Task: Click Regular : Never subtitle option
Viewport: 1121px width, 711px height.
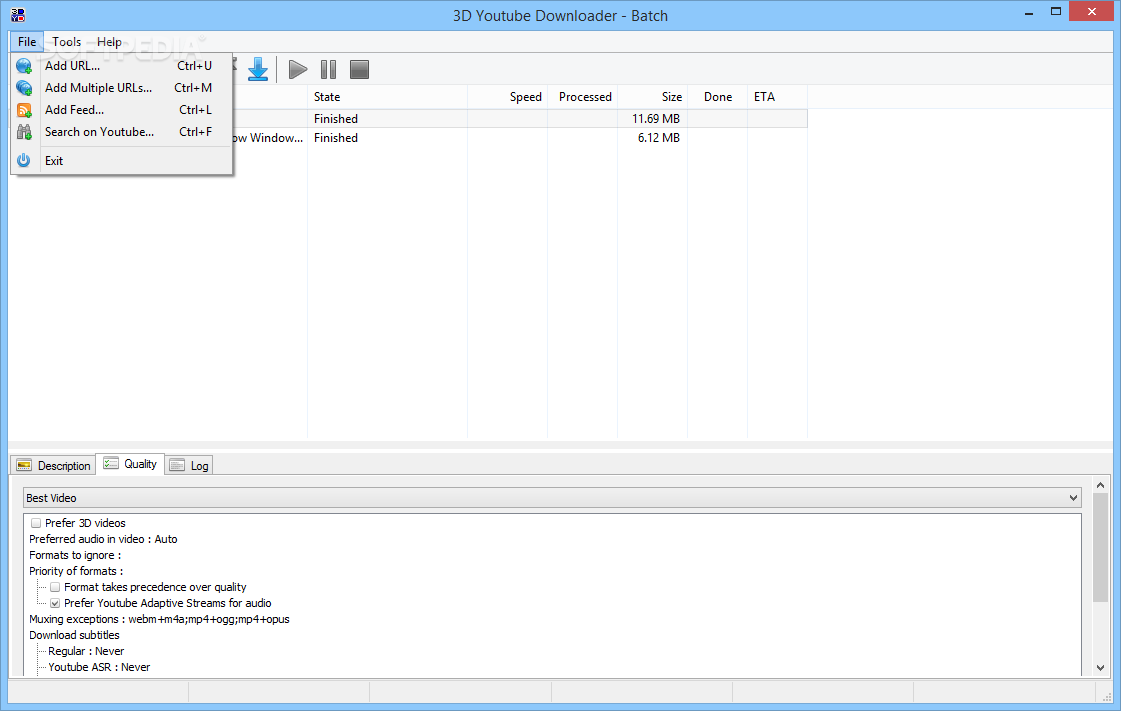Action: 86,651
